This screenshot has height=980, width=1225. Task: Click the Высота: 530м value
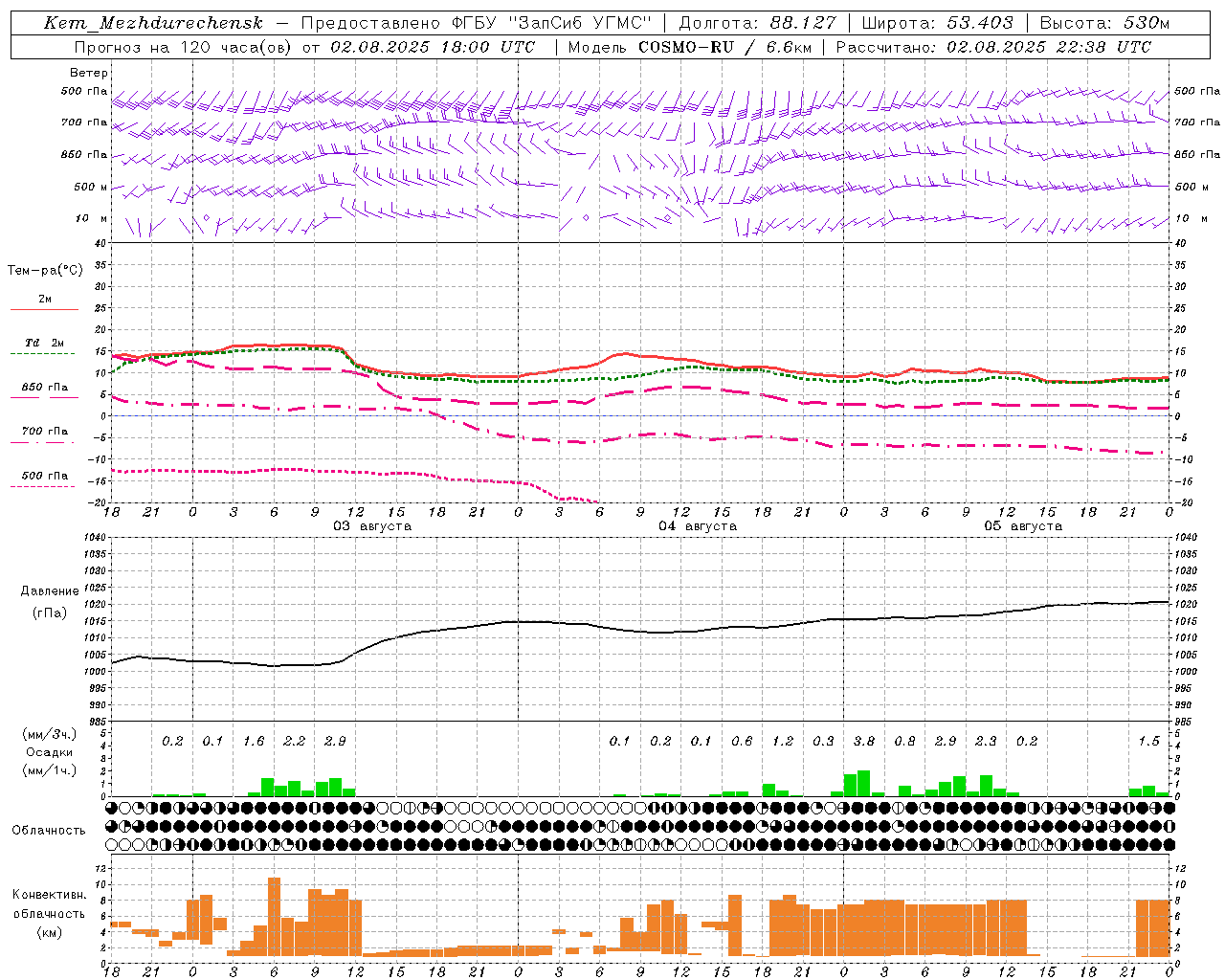click(1104, 23)
